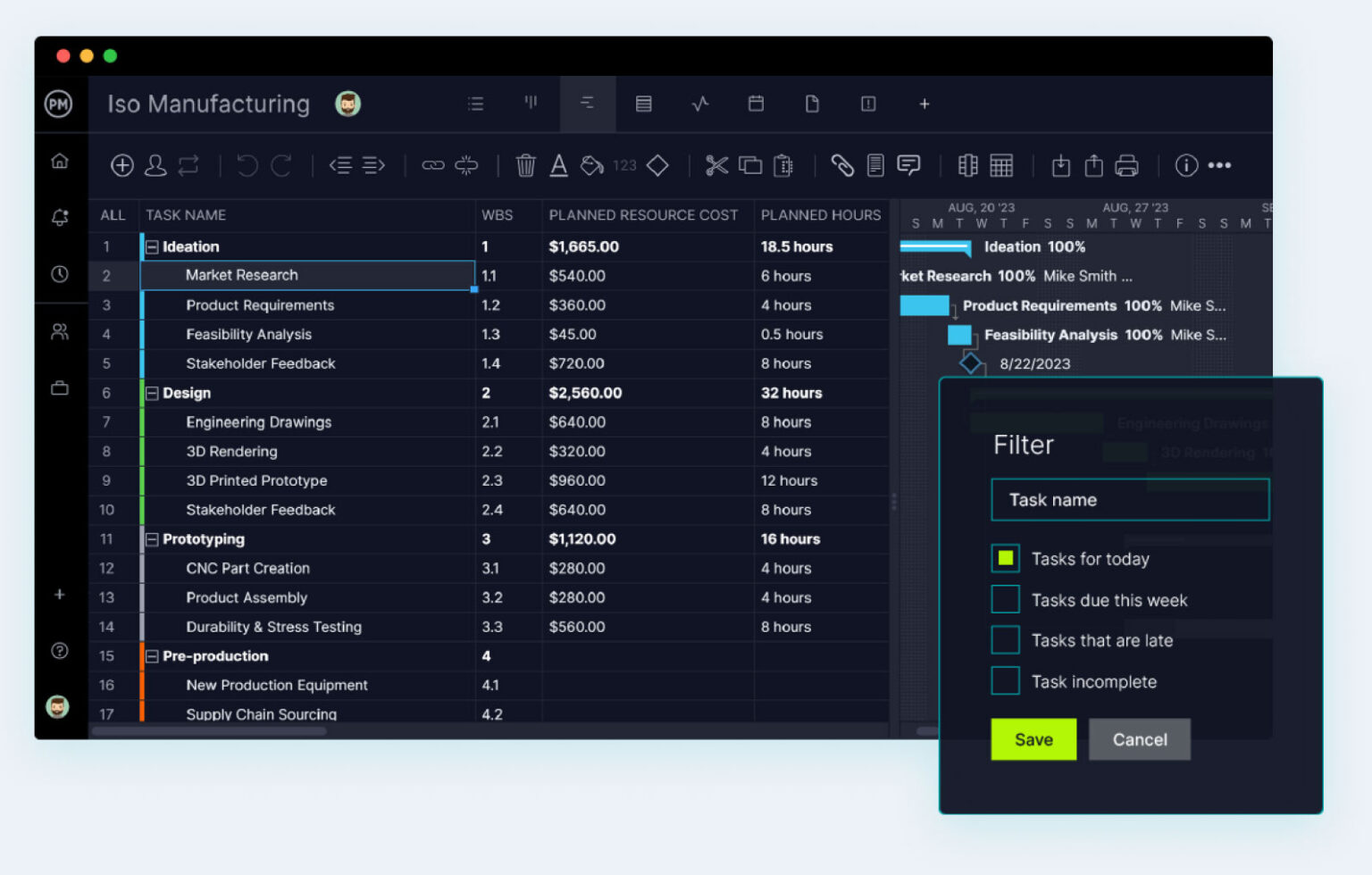Enable the Task incomplete filter

click(x=1006, y=680)
